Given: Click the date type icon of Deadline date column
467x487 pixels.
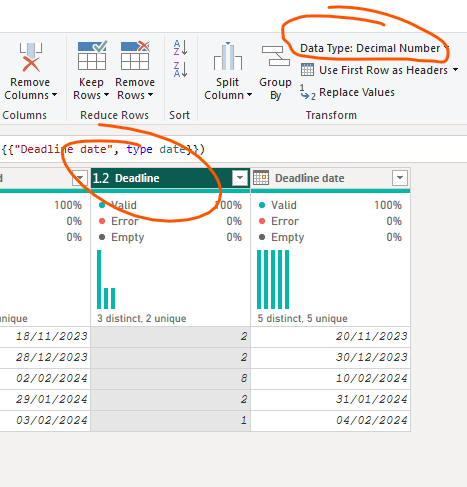Looking at the screenshot, I should 261,178.
